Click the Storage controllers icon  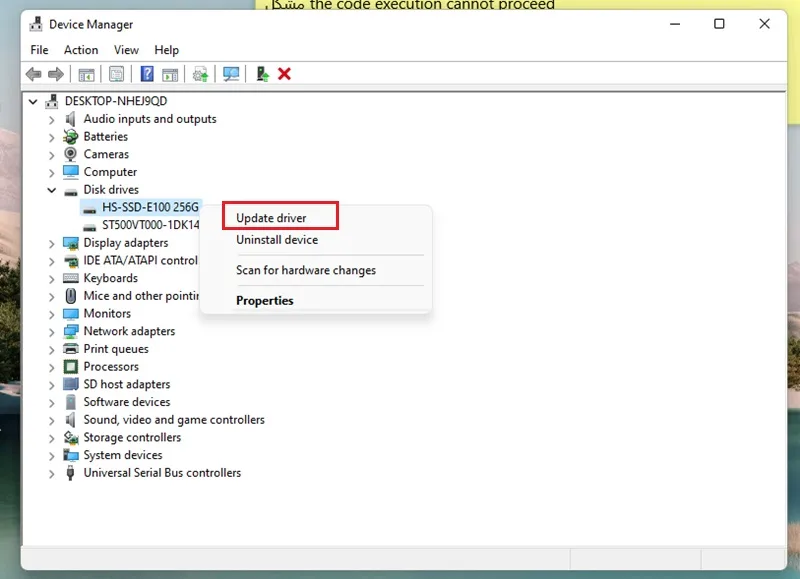(70, 438)
